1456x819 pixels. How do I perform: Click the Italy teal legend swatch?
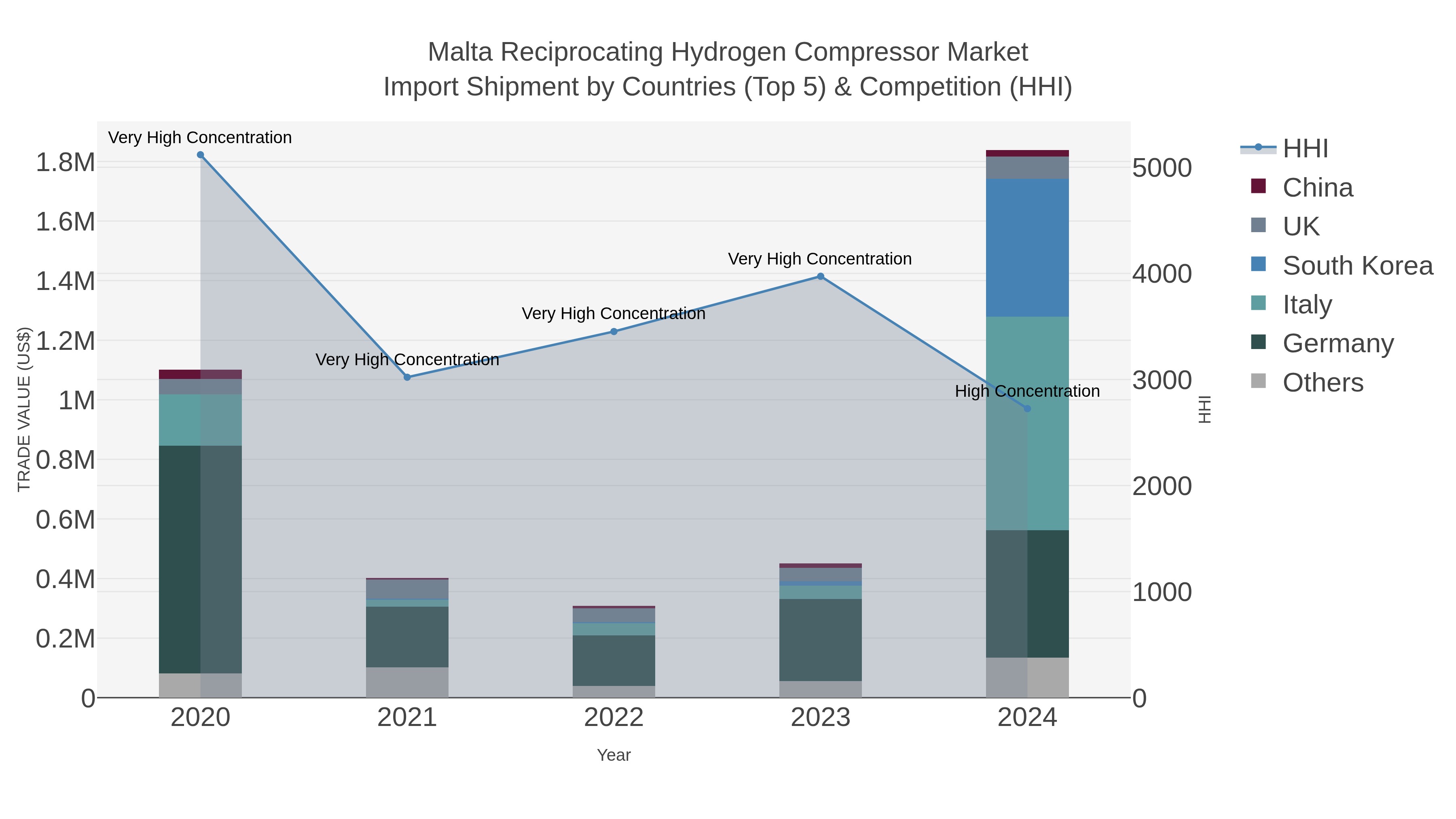click(1258, 303)
